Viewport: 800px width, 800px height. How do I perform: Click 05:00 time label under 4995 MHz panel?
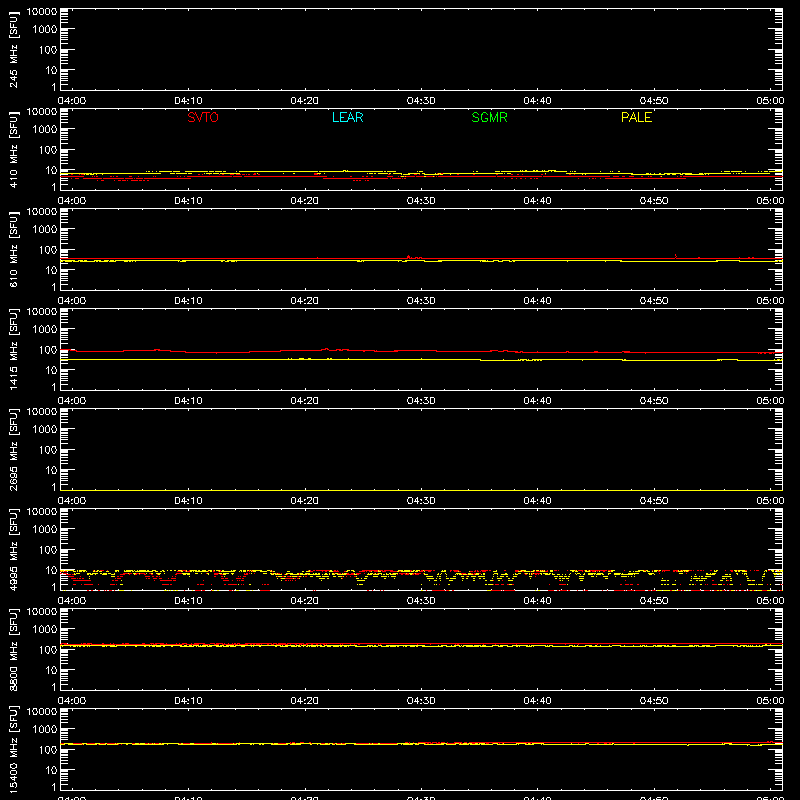click(x=770, y=601)
